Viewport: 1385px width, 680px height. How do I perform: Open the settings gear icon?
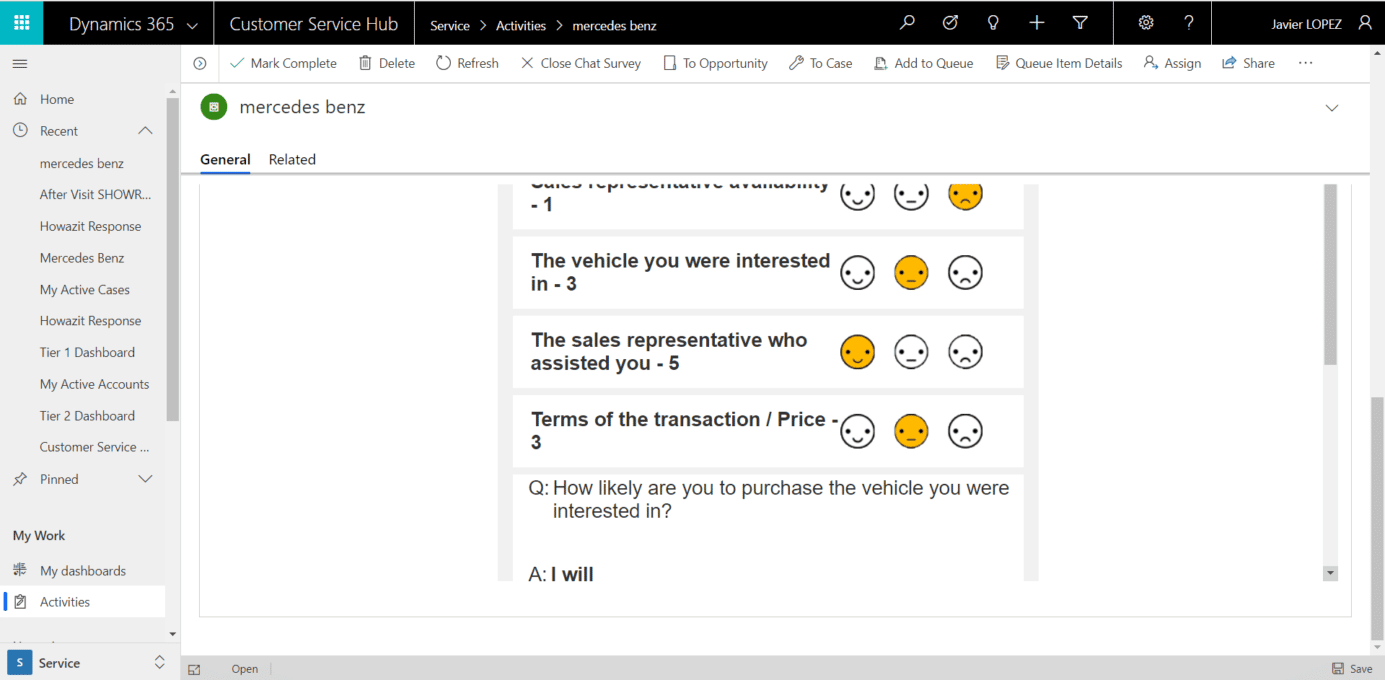pyautogui.click(x=1146, y=23)
